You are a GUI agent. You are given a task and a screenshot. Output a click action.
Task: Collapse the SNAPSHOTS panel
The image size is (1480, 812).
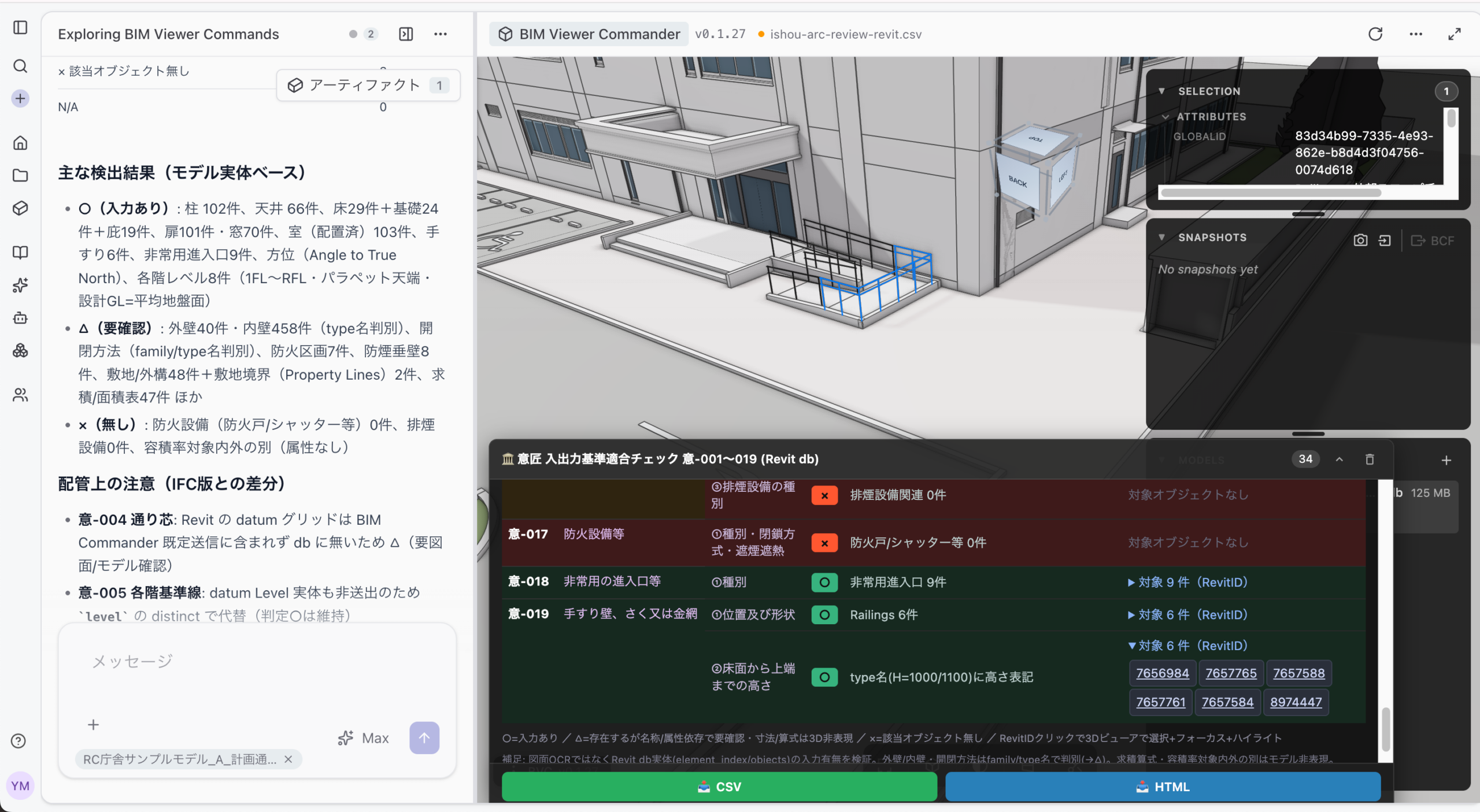point(1161,238)
